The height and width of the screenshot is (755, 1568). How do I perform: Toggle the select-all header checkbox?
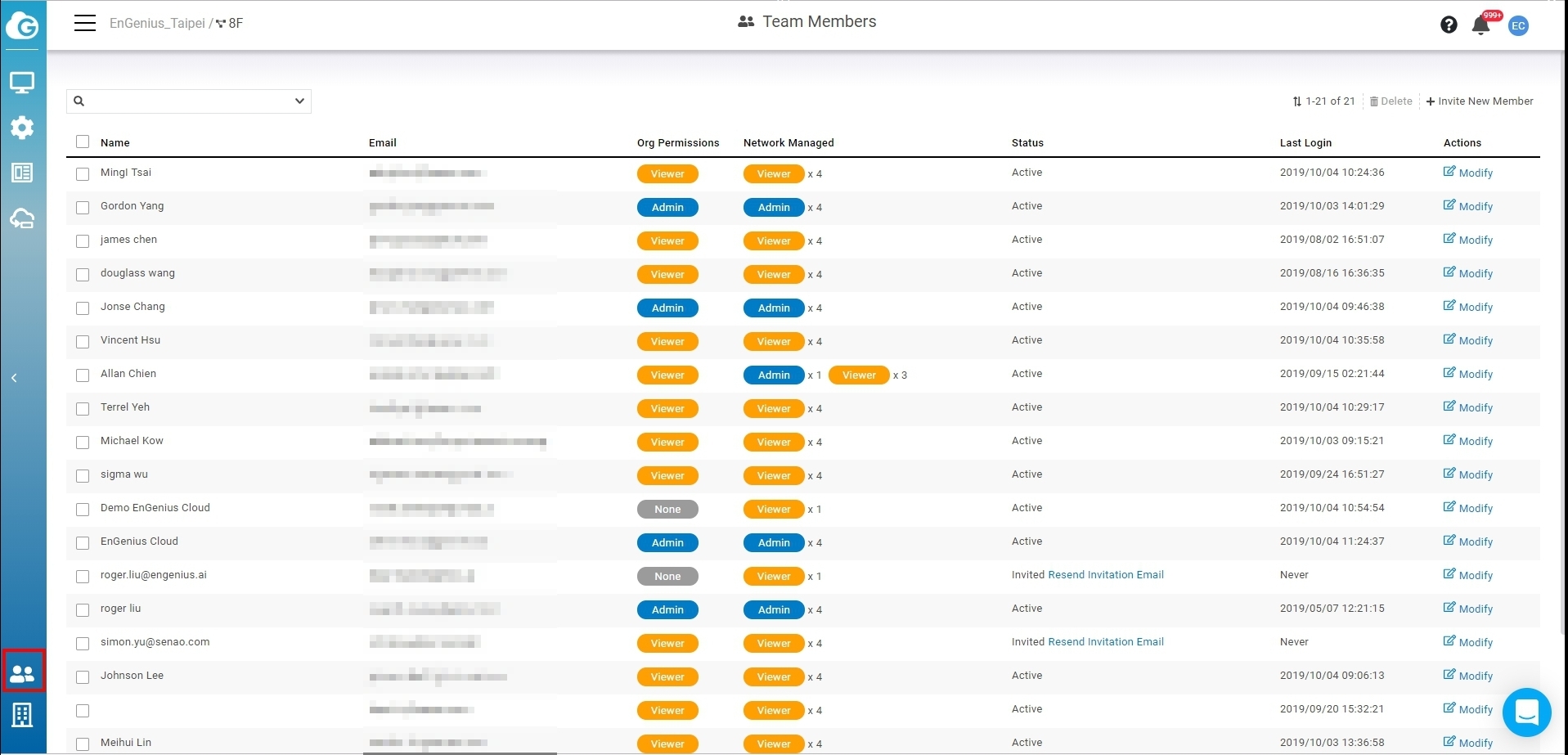click(83, 142)
